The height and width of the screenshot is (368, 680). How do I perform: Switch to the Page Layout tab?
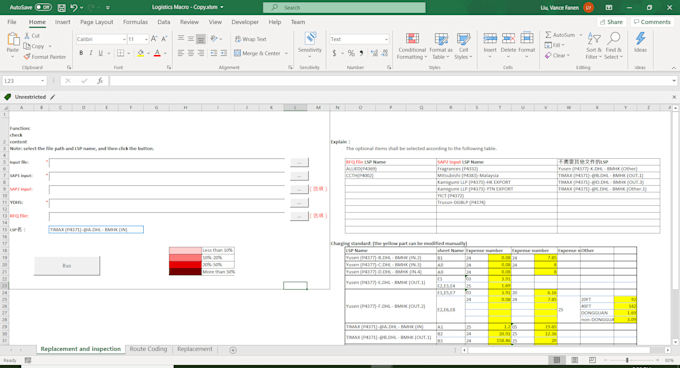[96, 22]
